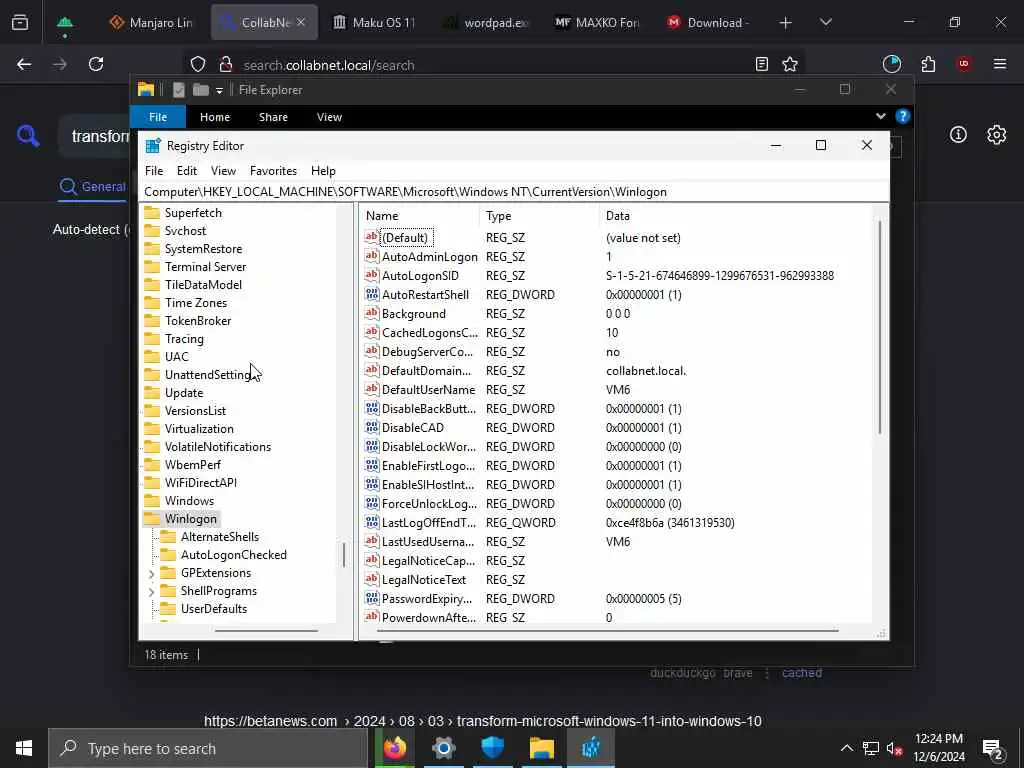
Task: Click browser reload page icon
Action: pos(96,64)
